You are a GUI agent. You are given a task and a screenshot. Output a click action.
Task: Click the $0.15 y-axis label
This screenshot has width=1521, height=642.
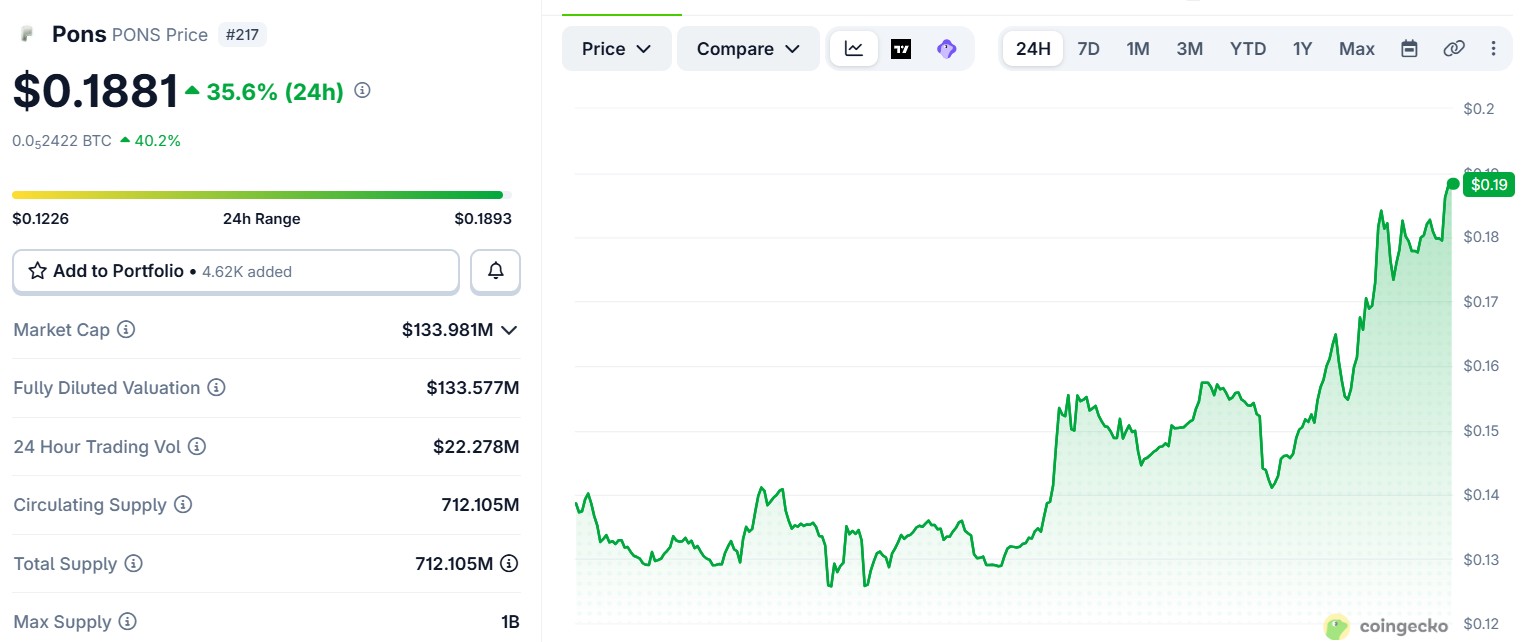pyautogui.click(x=1482, y=431)
